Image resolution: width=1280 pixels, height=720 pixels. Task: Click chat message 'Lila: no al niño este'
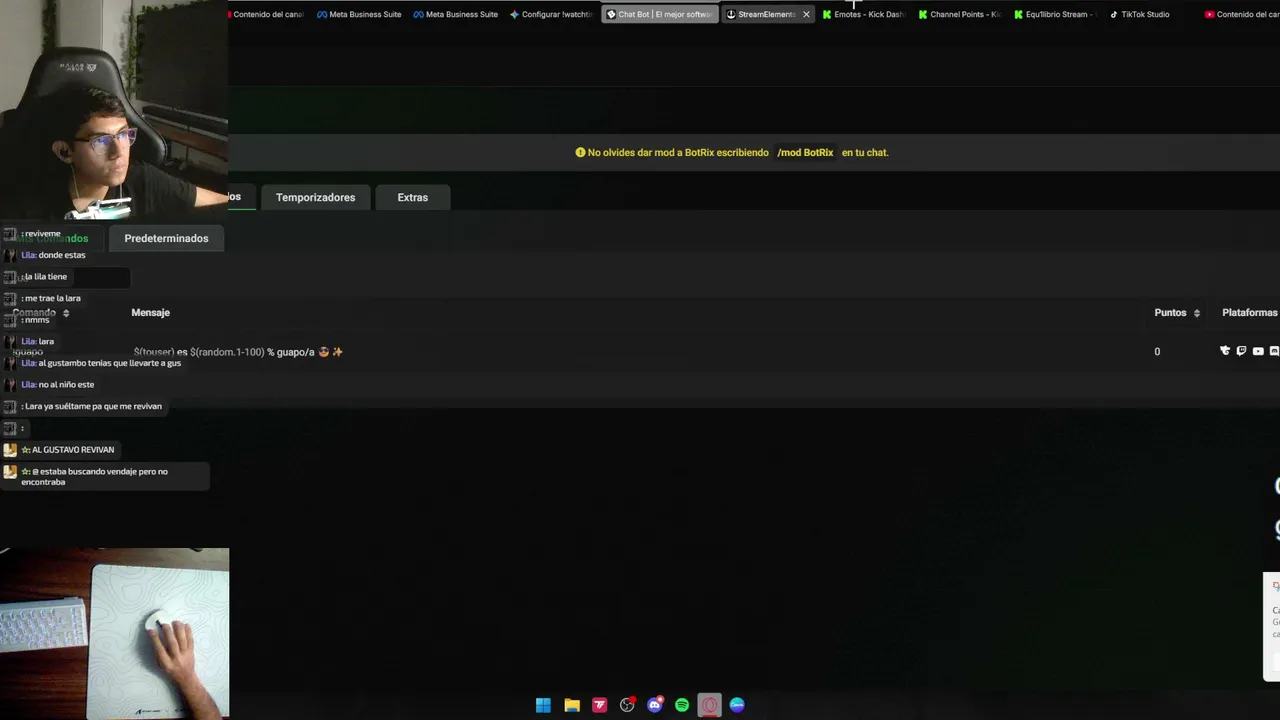click(57, 385)
